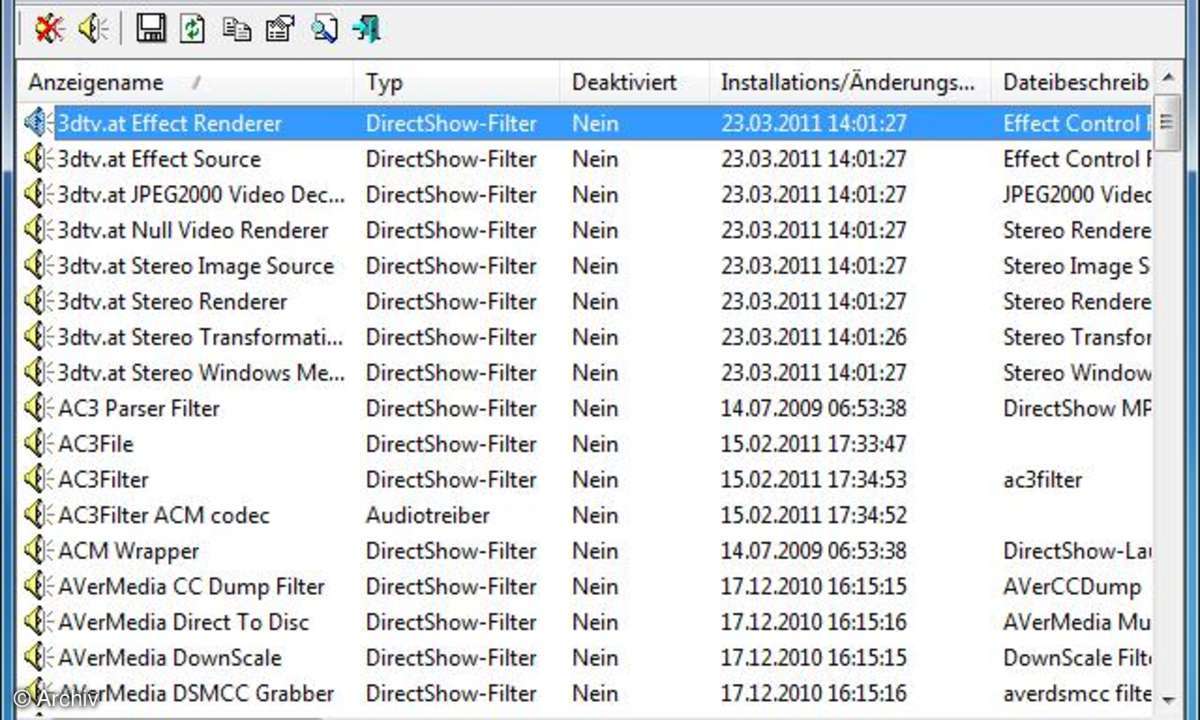Click speaker icon beside AC3File

point(37,444)
